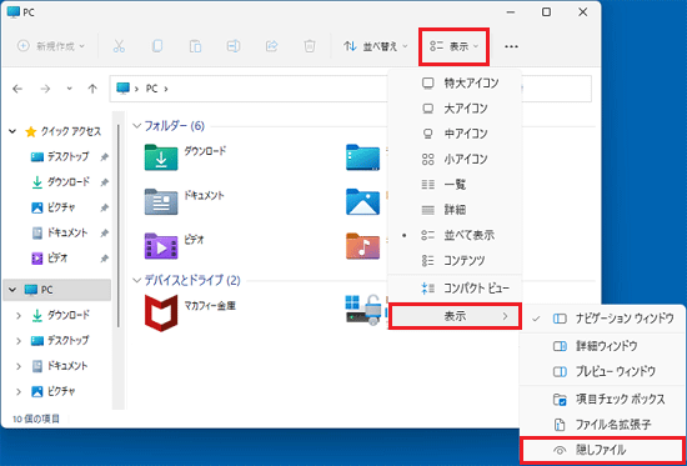Click the Copy icon in toolbar
The width and height of the screenshot is (687, 466).
tap(157, 46)
